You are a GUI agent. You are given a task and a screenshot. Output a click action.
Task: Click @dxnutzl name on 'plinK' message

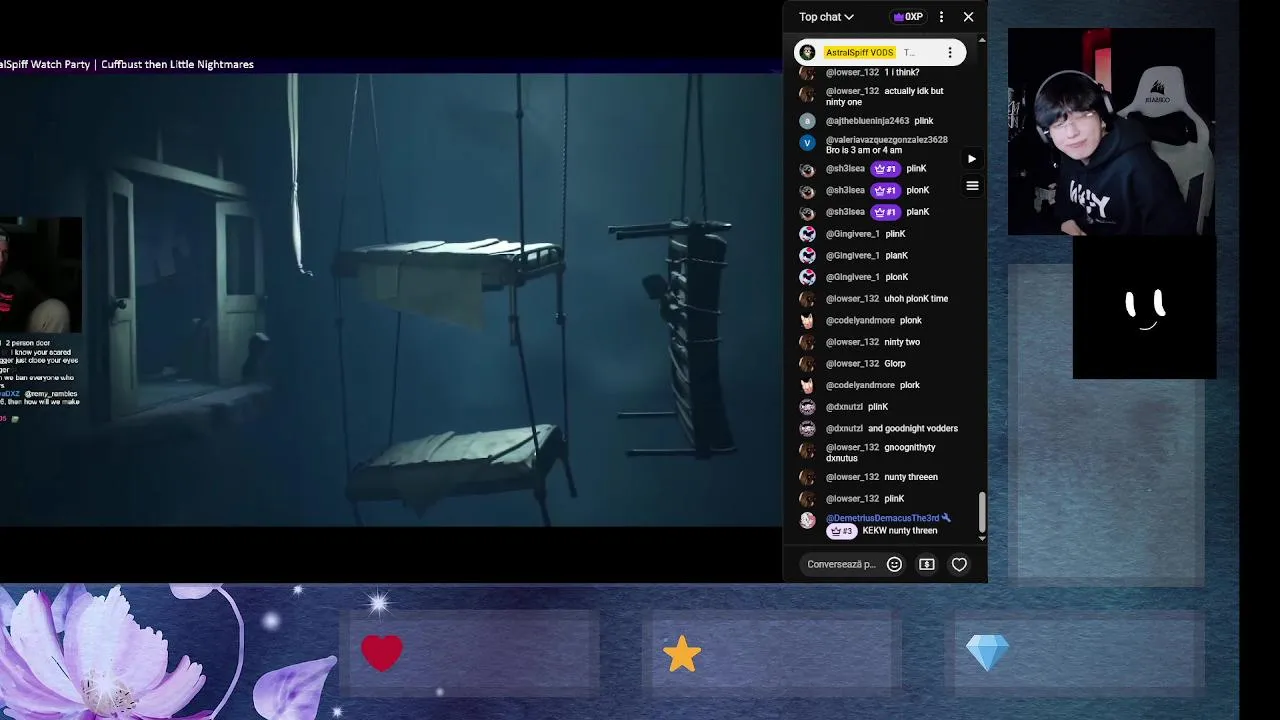point(844,407)
